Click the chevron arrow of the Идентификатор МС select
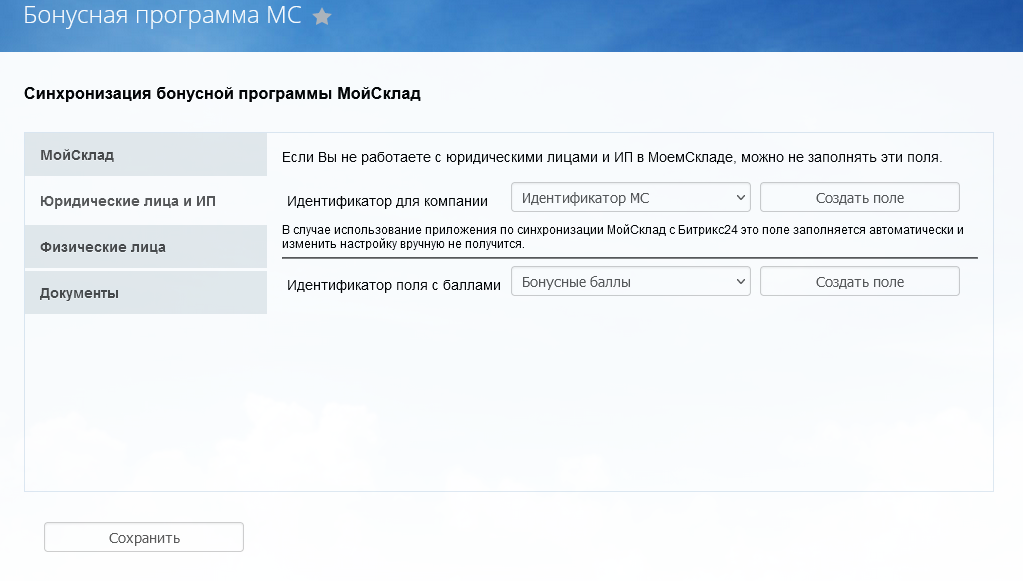The width and height of the screenshot is (1023, 581). (x=740, y=198)
